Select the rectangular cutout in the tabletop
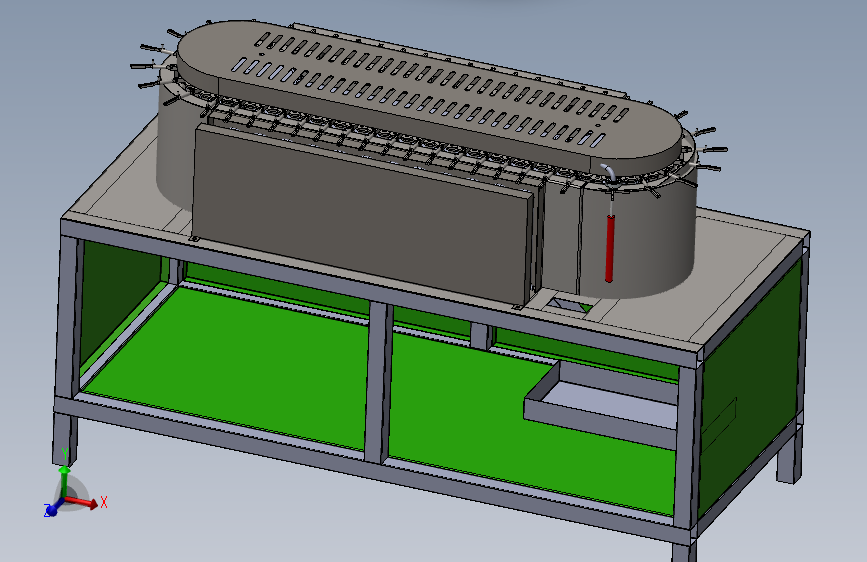Screen dimensions: 867x562 click(x=569, y=306)
